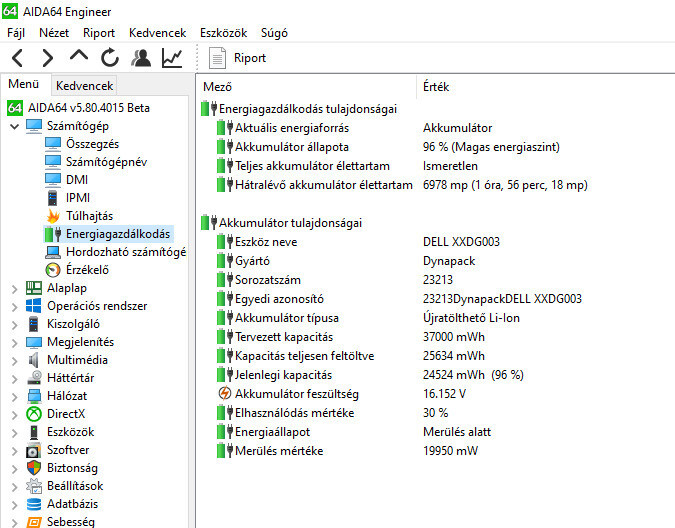
Task: Switch to the Kedvencek tab in side panel
Action: click(84, 86)
